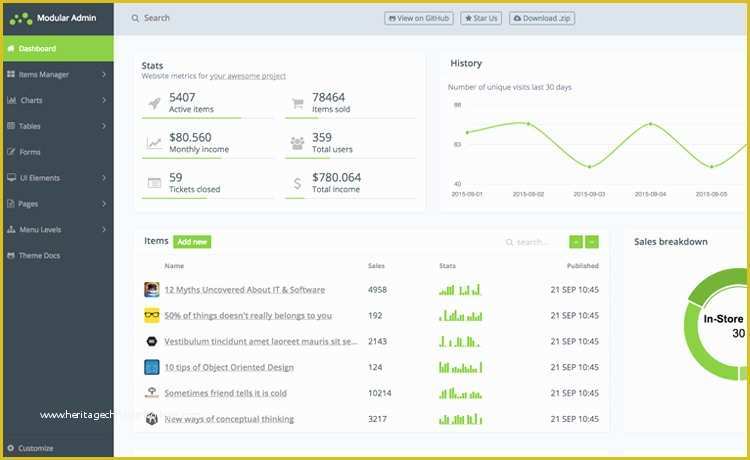
Task: Click the items table search field
Action: (x=533, y=242)
